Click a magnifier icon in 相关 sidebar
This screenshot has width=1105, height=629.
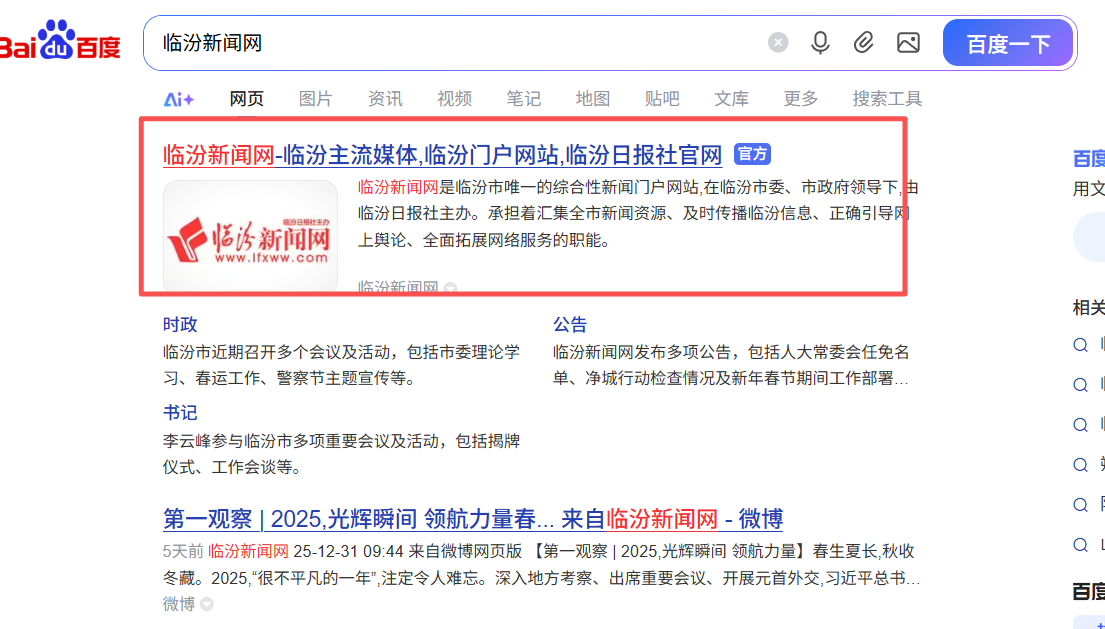[1080, 344]
